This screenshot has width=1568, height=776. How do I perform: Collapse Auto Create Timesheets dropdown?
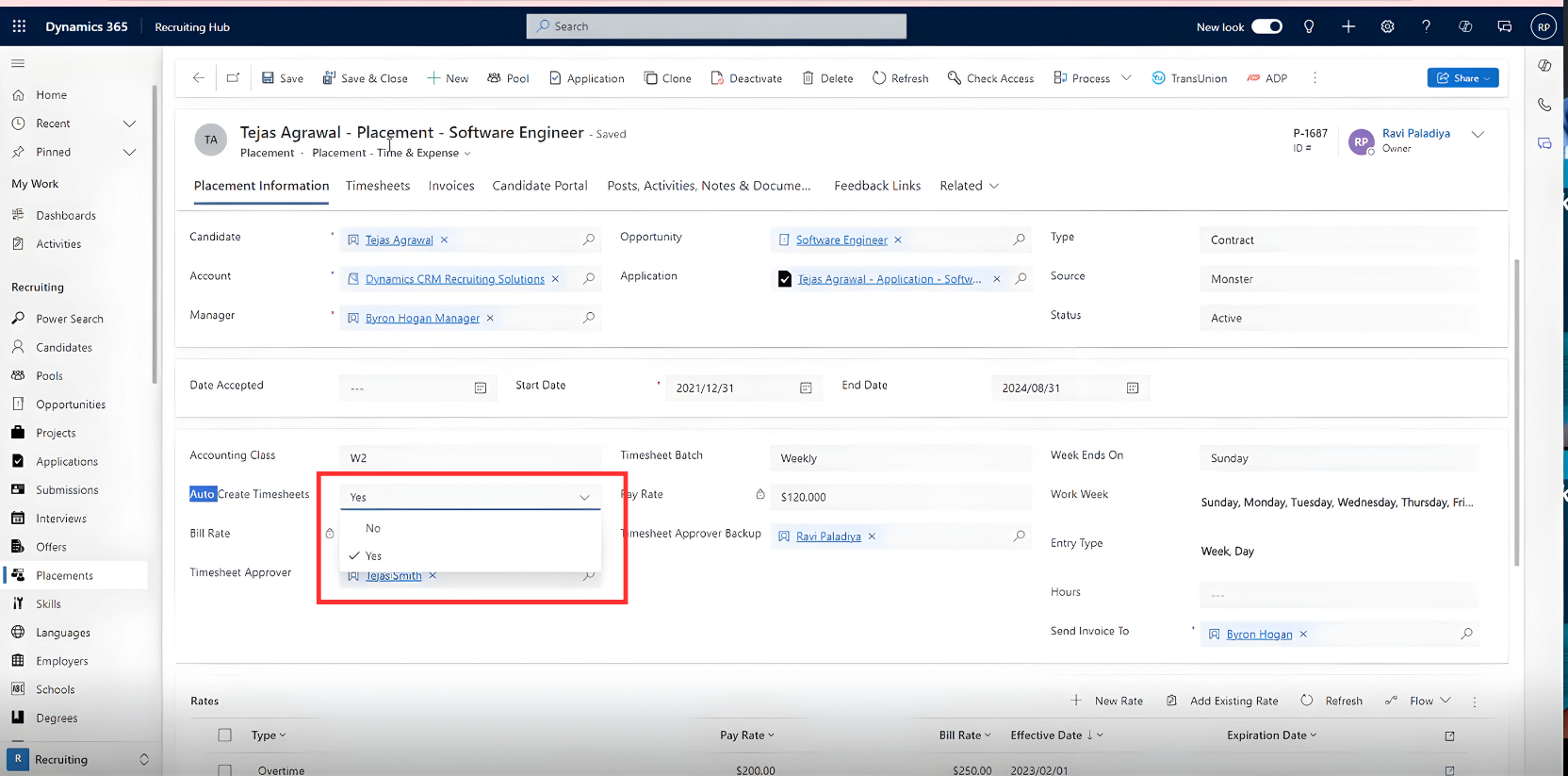coord(584,498)
